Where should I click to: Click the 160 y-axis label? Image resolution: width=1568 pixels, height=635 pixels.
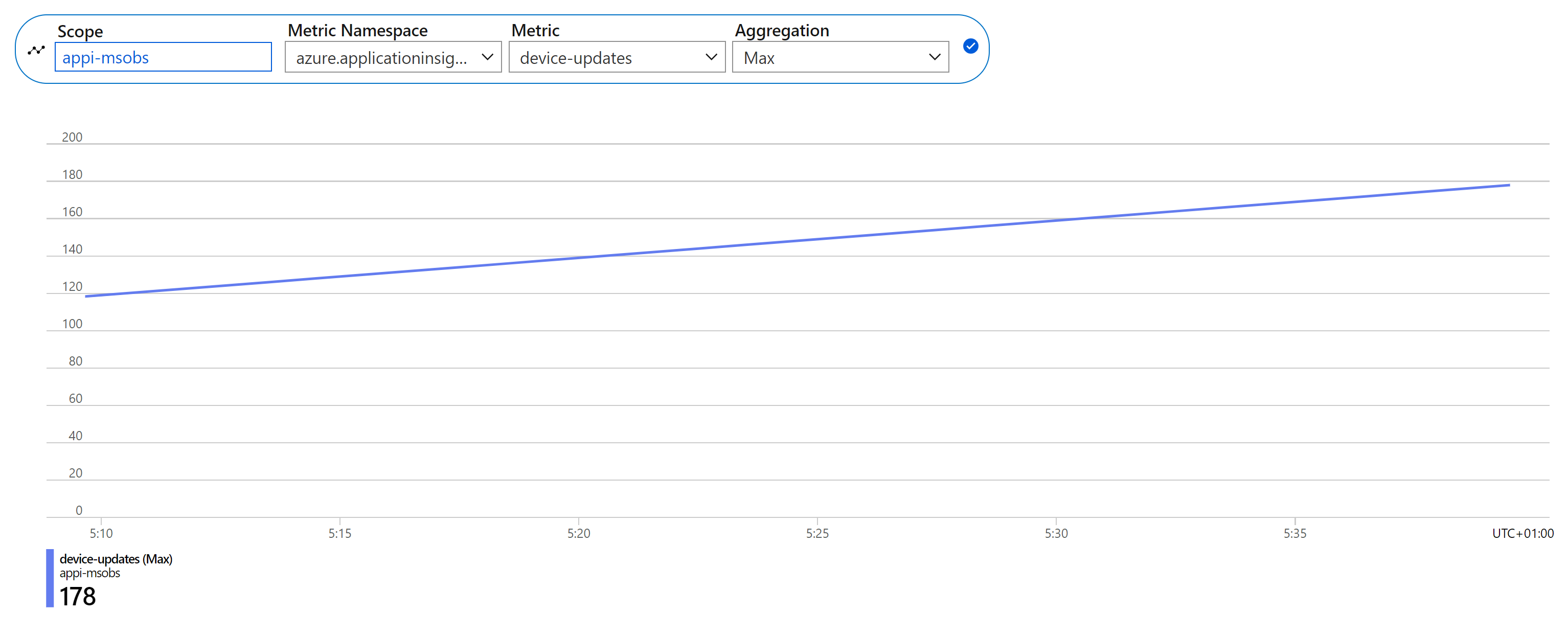[72, 213]
